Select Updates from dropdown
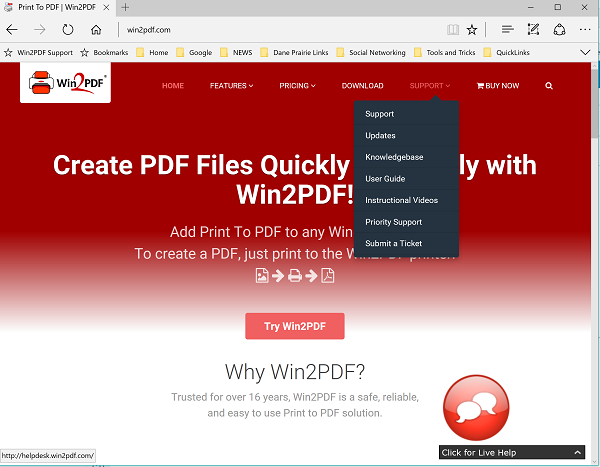This screenshot has width=600, height=467. coord(406,136)
